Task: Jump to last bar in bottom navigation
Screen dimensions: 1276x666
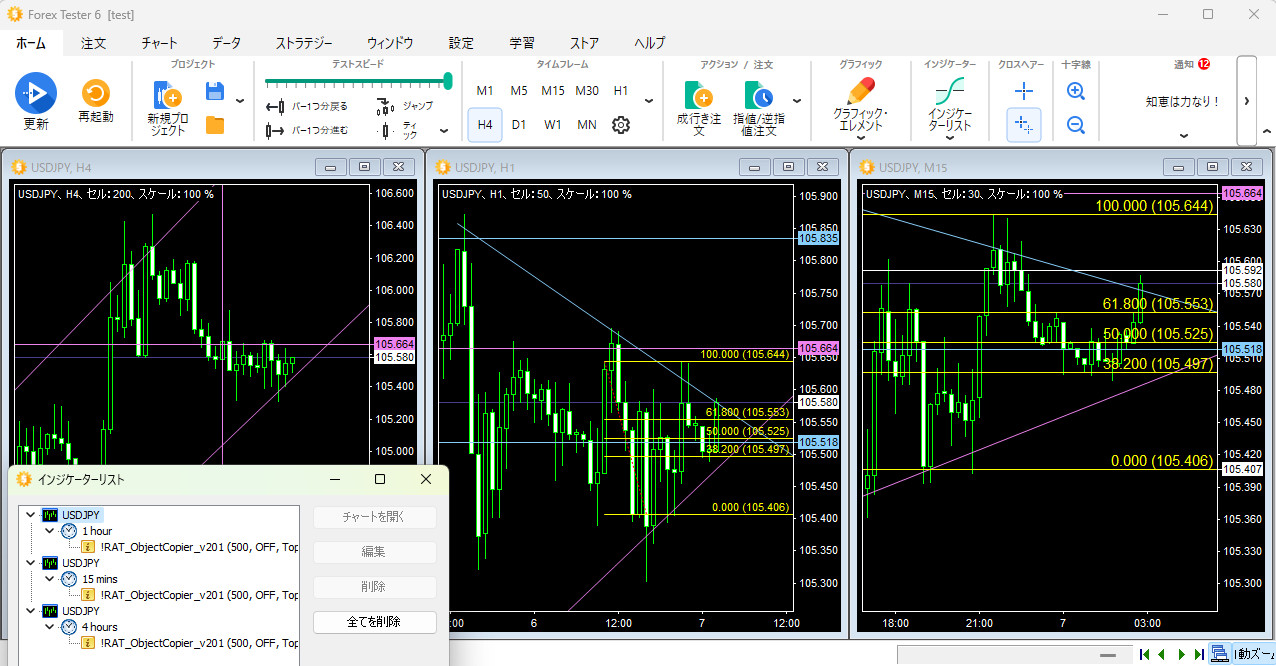Action: pos(1199,655)
